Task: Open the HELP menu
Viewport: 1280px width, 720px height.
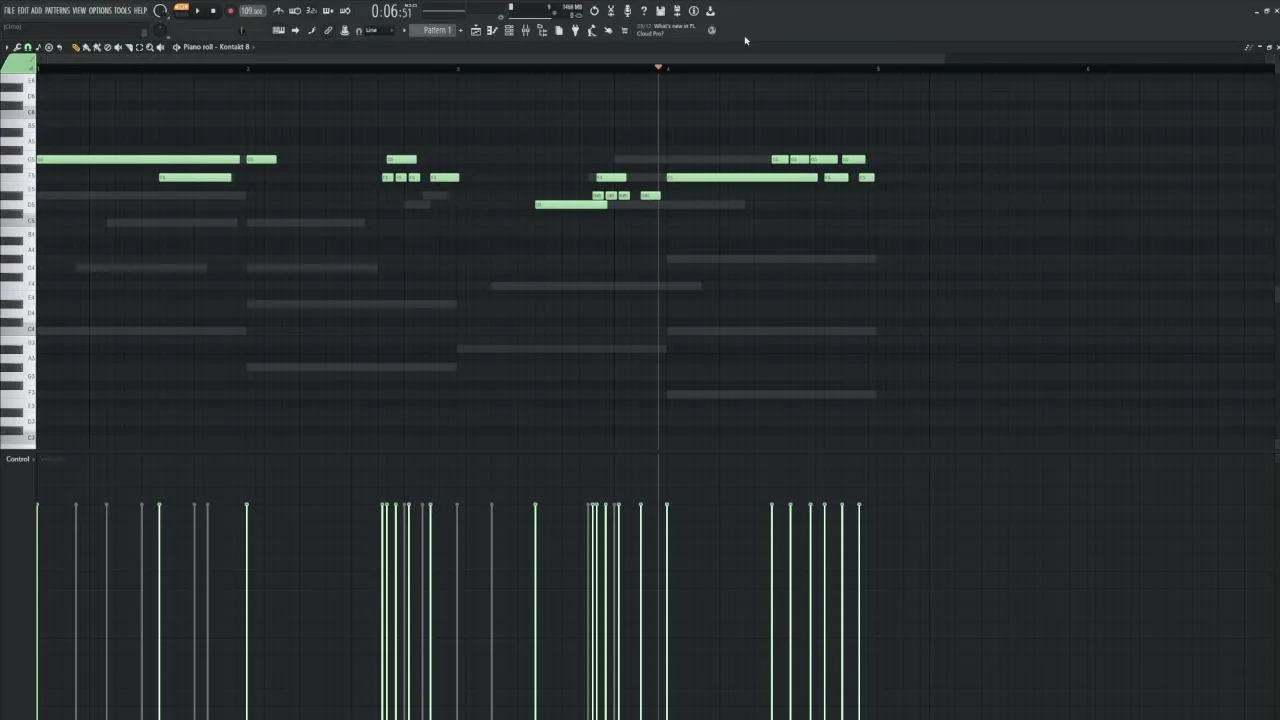Action: click(140, 10)
